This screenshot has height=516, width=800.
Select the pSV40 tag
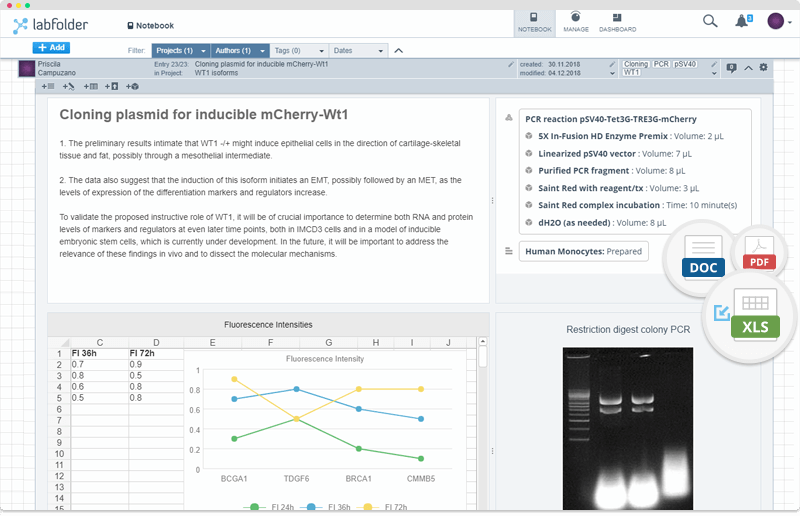(x=685, y=64)
